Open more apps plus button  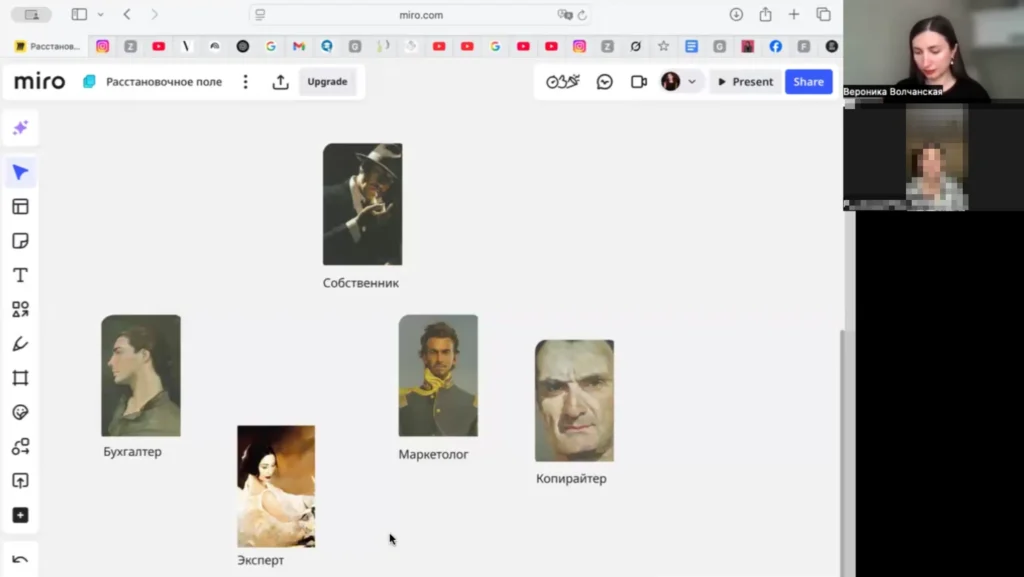click(x=20, y=515)
